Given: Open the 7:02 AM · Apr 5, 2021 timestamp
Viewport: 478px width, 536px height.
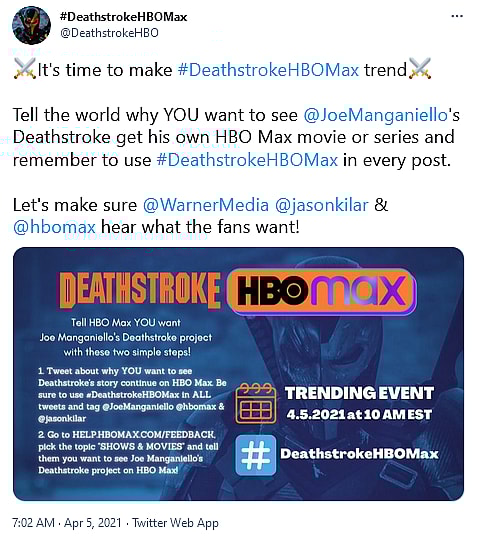Looking at the screenshot, I should (67, 523).
